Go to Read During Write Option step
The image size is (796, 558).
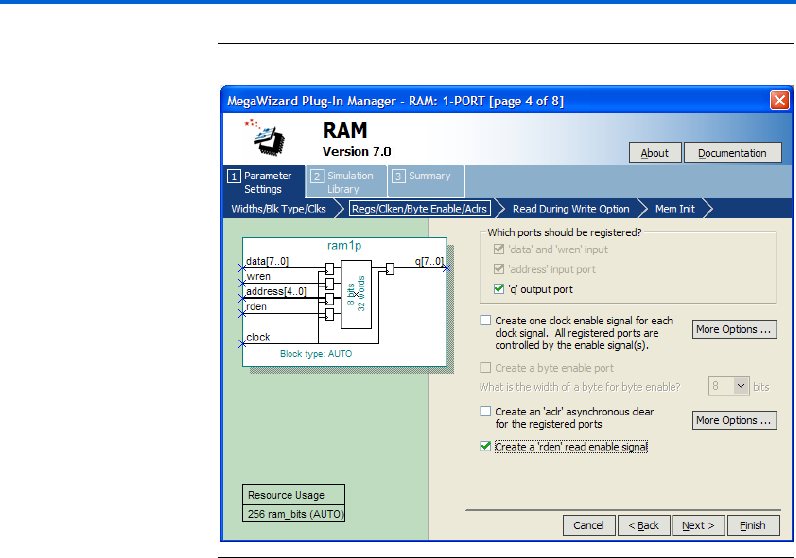pyautogui.click(x=571, y=209)
